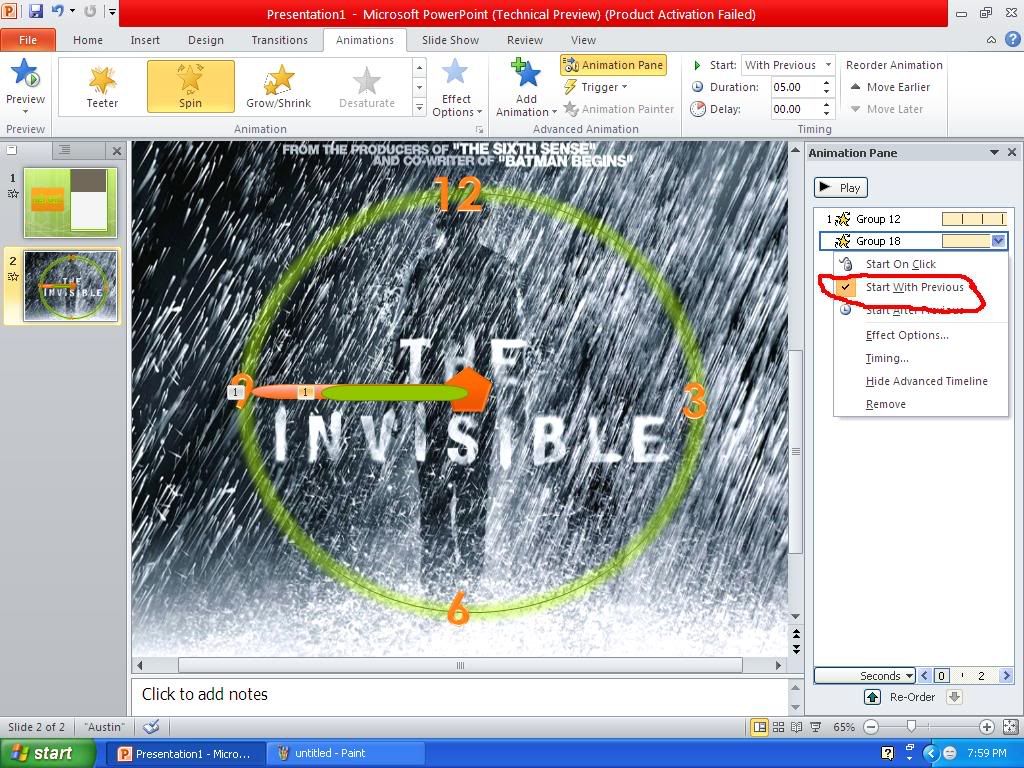The image size is (1024, 768).
Task: Toggle the Animation Pane button
Action: [613, 65]
